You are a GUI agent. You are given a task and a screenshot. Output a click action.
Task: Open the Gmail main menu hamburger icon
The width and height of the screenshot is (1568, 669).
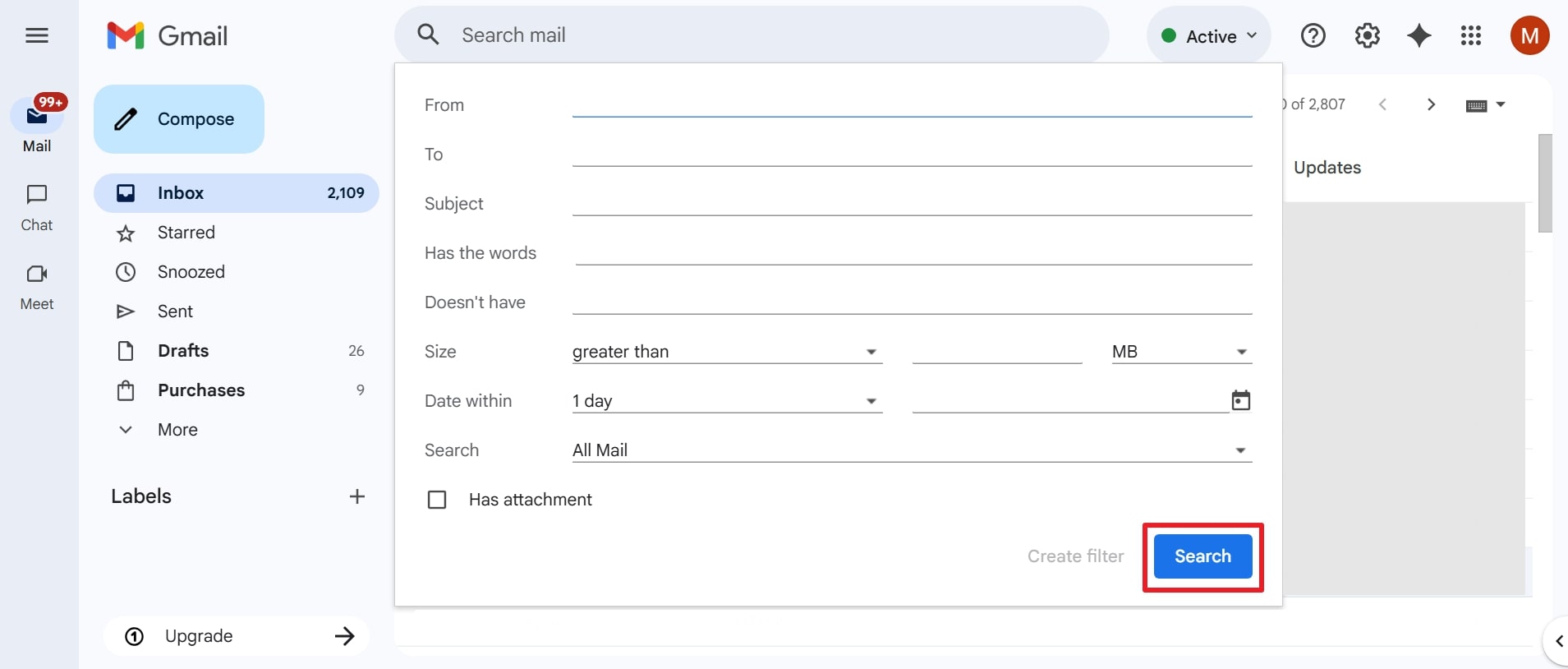click(36, 35)
